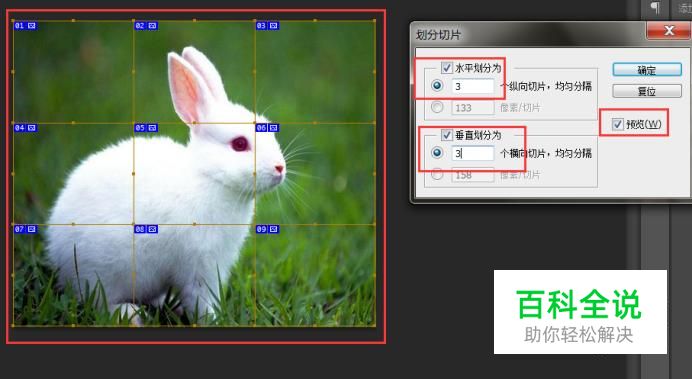Click slice 03 badge icon
This screenshot has width=692, height=379.
coord(274,26)
